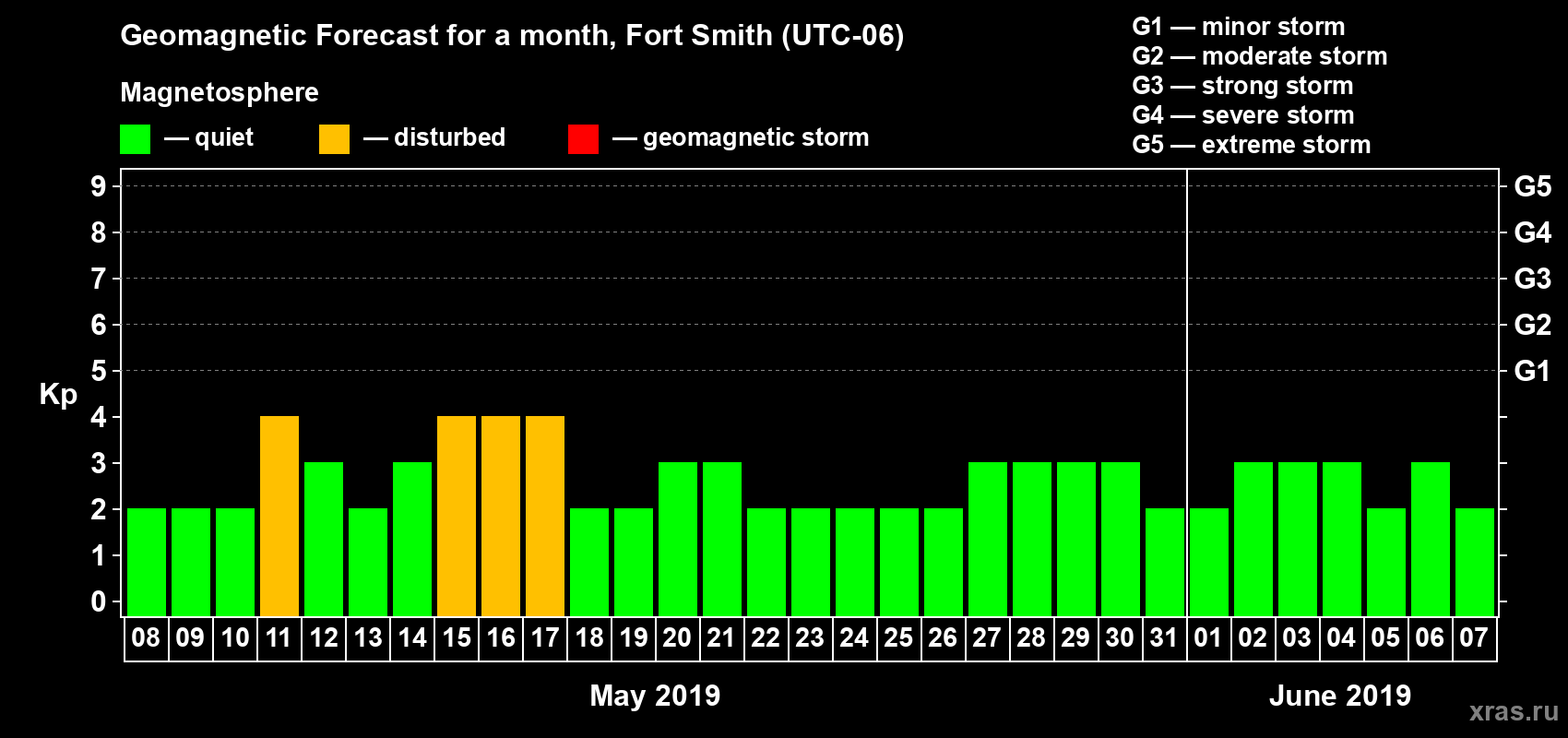This screenshot has height=738, width=1568.
Task: Click the Kp axis value '9'
Action: coord(99,186)
